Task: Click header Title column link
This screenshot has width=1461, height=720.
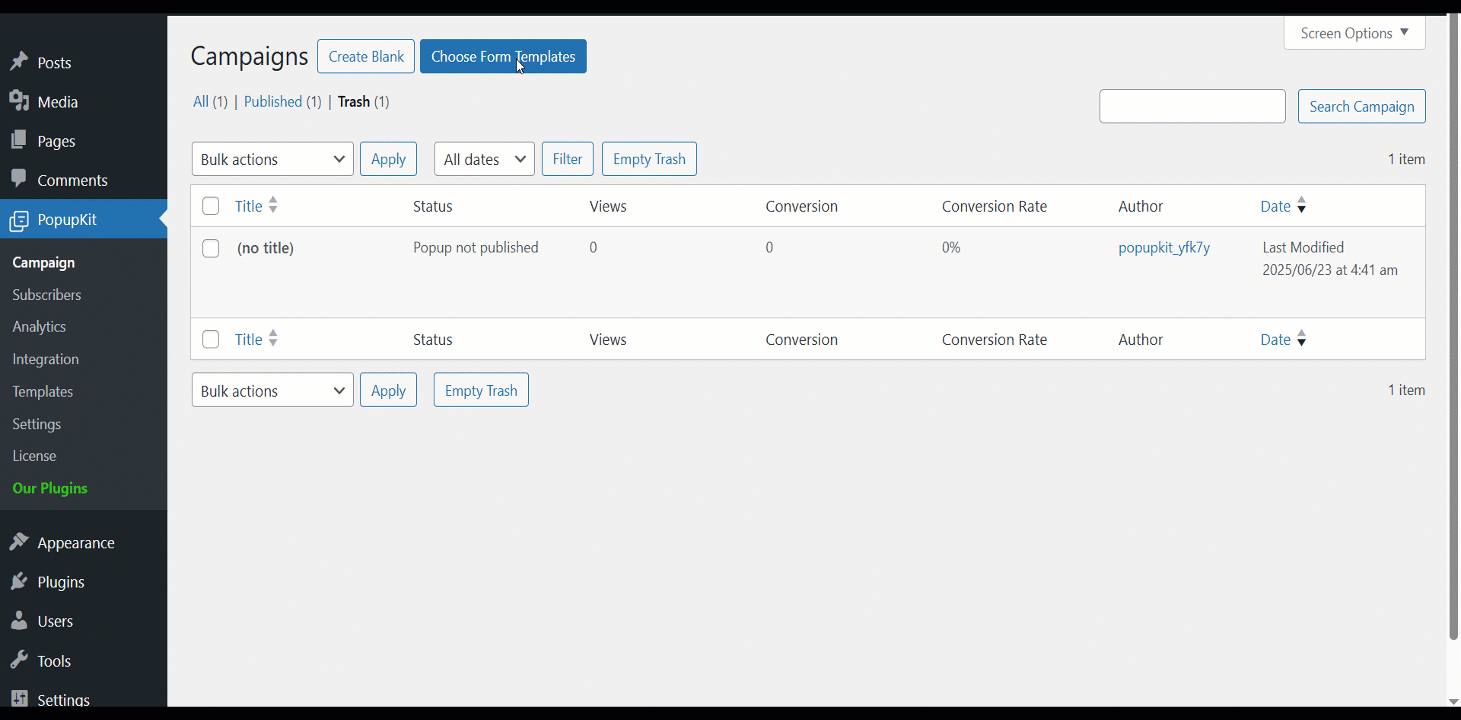Action: click(x=248, y=206)
